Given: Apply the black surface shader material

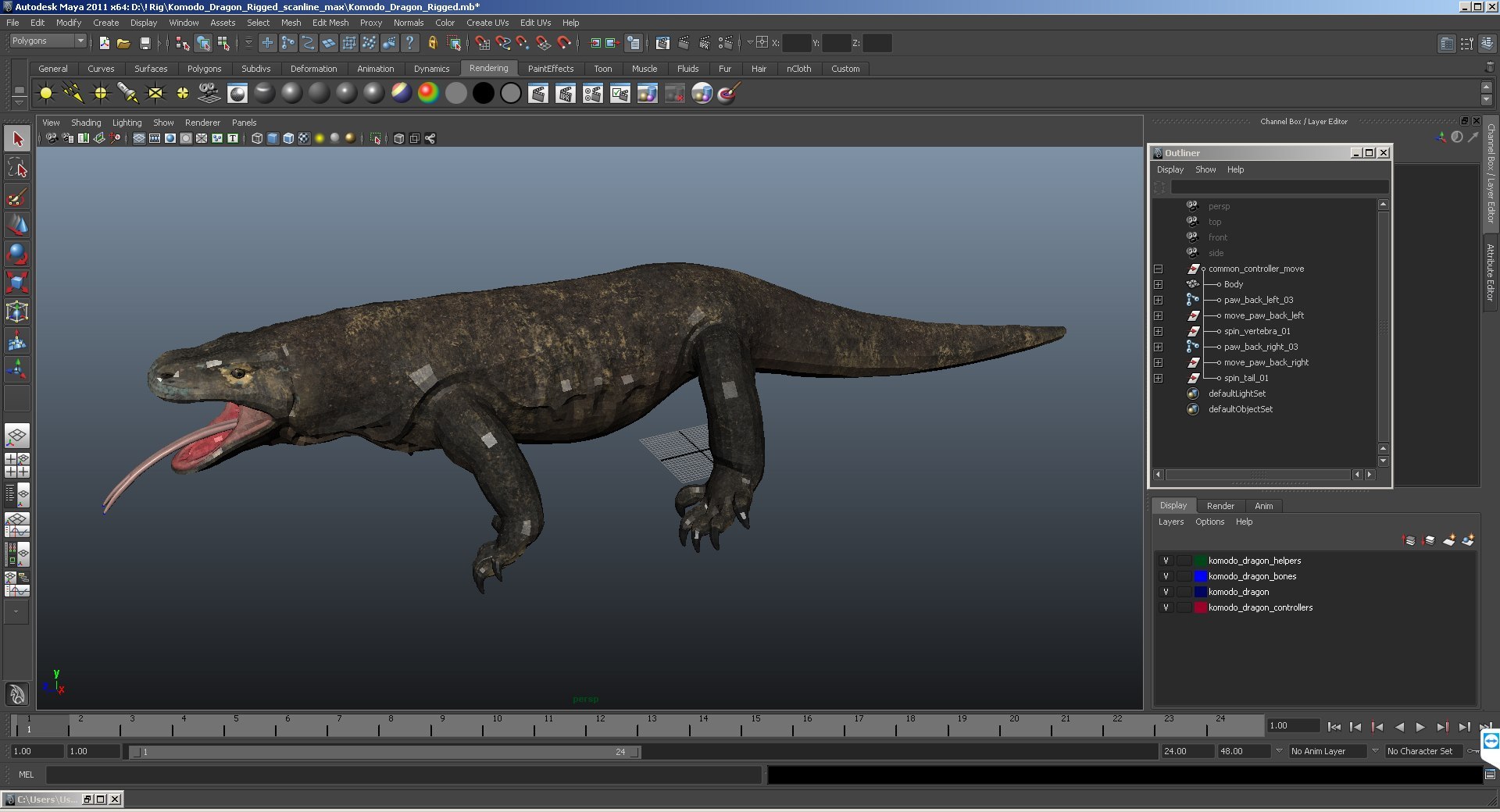Looking at the screenshot, I should click(x=484, y=94).
